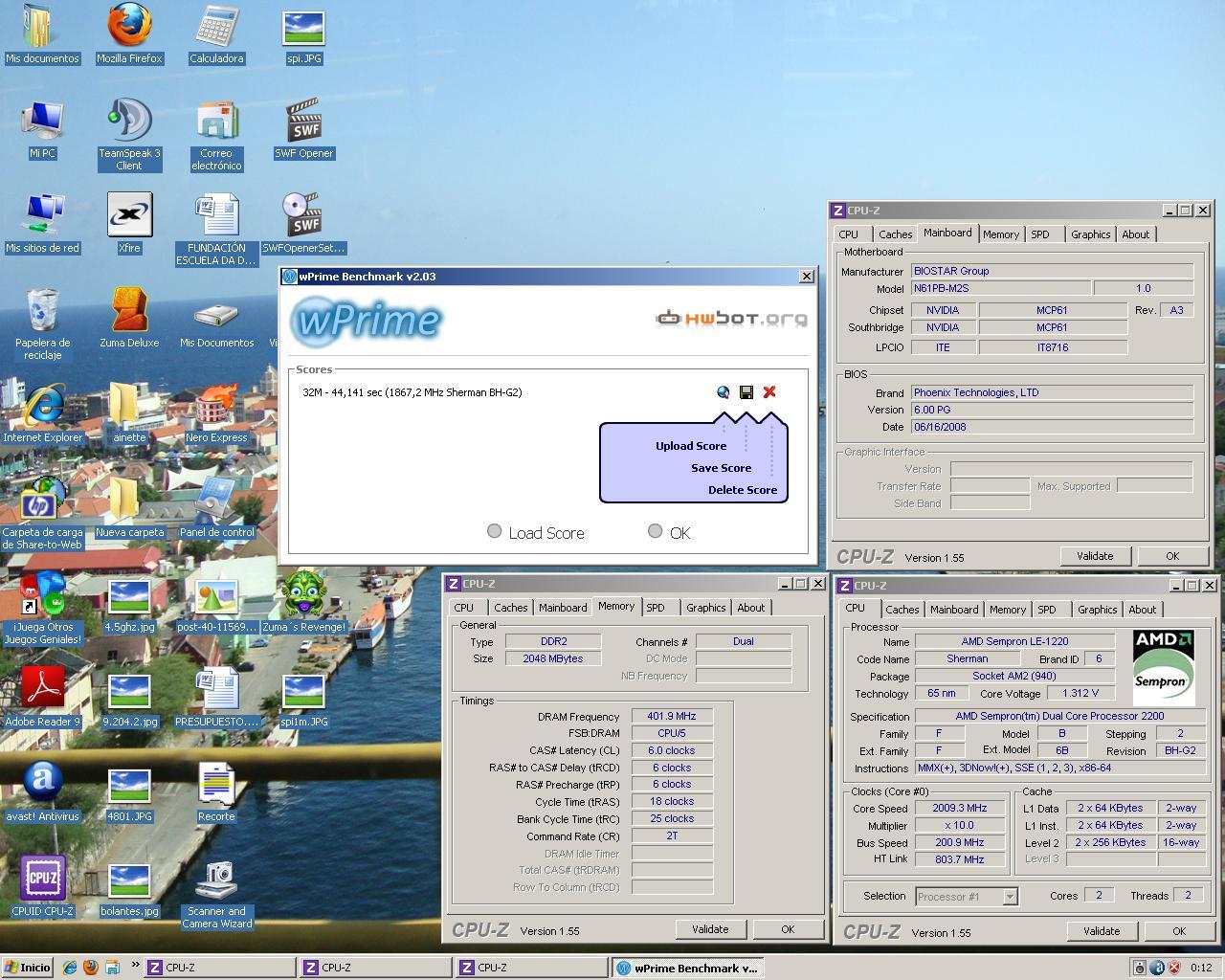Click the hwbot.org logo in wPrime
This screenshot has height=980, width=1225.
[x=731, y=319]
